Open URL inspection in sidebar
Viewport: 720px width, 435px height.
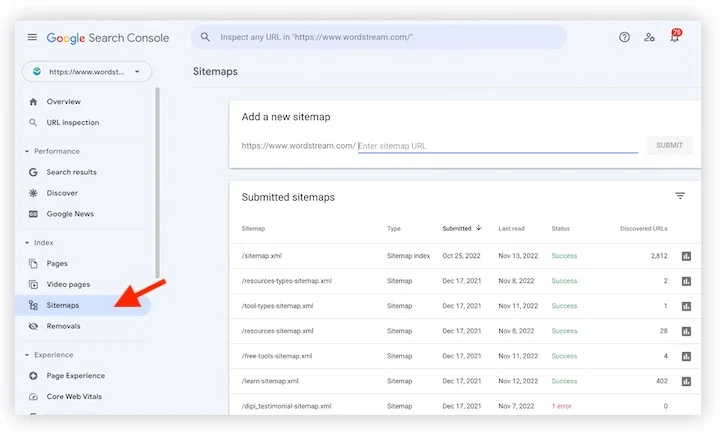coord(73,123)
